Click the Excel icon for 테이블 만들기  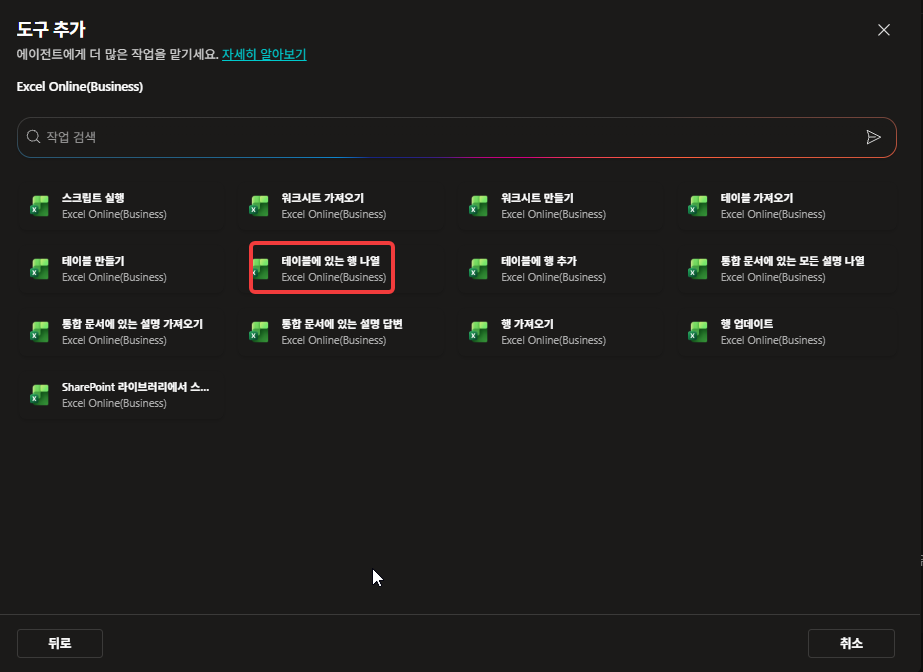tap(39, 269)
